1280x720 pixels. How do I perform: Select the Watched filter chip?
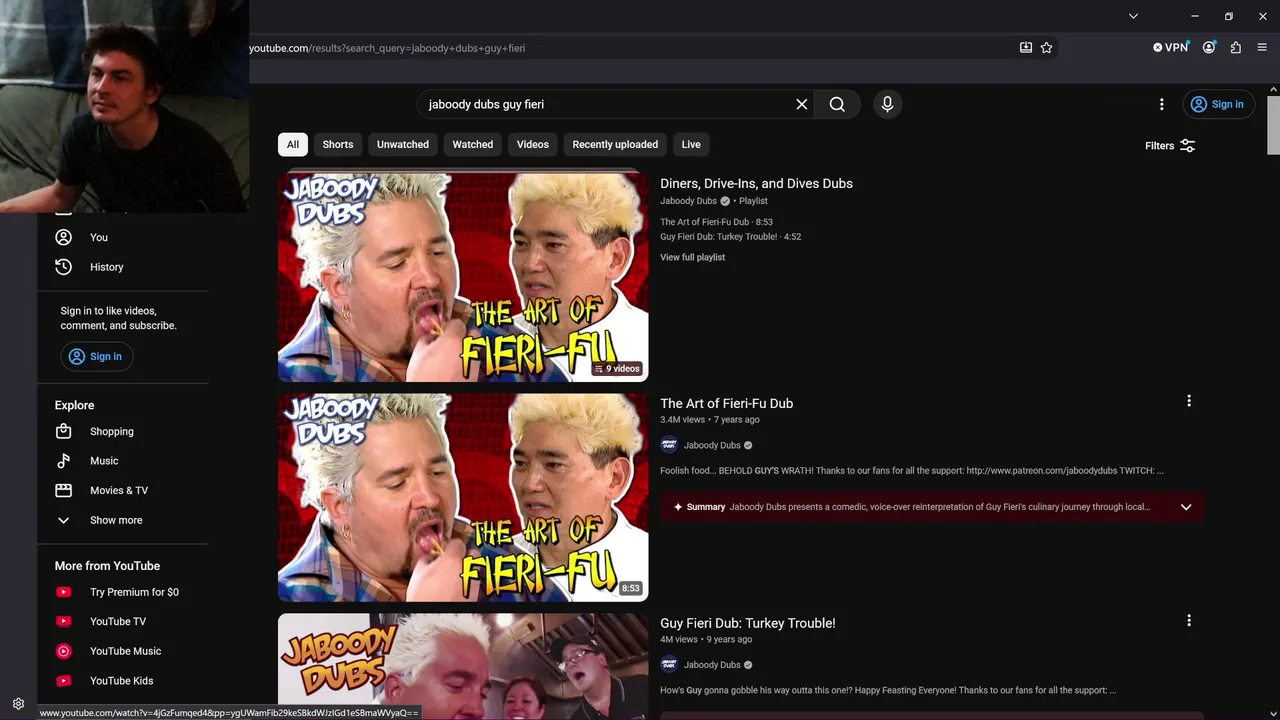[x=473, y=144]
